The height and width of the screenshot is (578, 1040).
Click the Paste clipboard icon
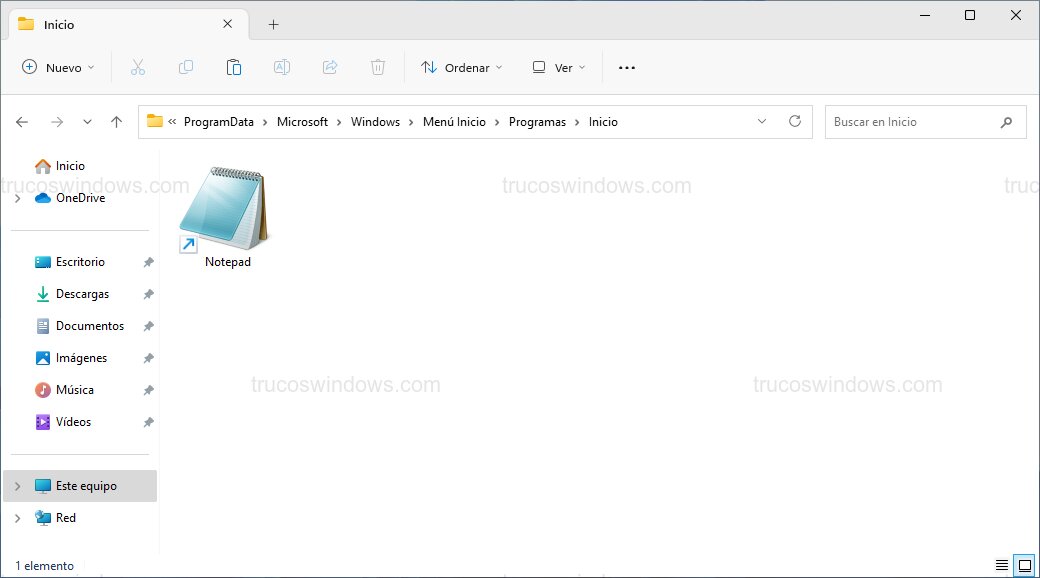coord(234,67)
